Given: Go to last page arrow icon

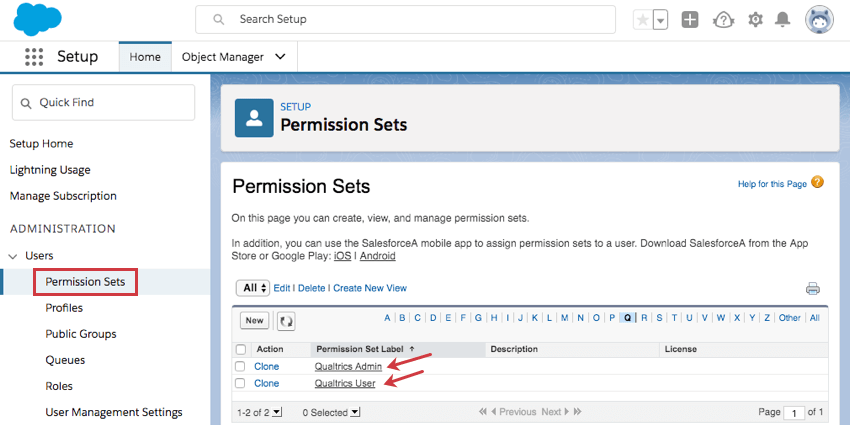Looking at the screenshot, I should click(x=577, y=412).
